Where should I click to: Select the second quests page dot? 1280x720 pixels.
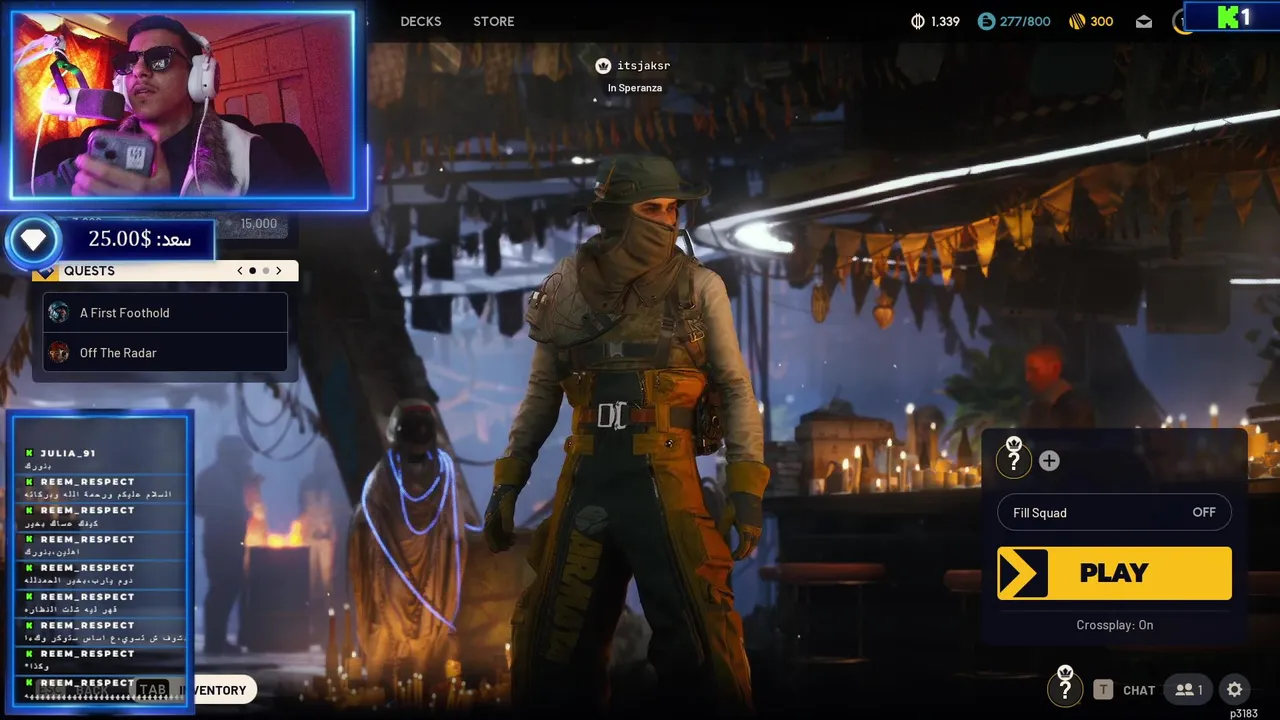click(x=266, y=271)
